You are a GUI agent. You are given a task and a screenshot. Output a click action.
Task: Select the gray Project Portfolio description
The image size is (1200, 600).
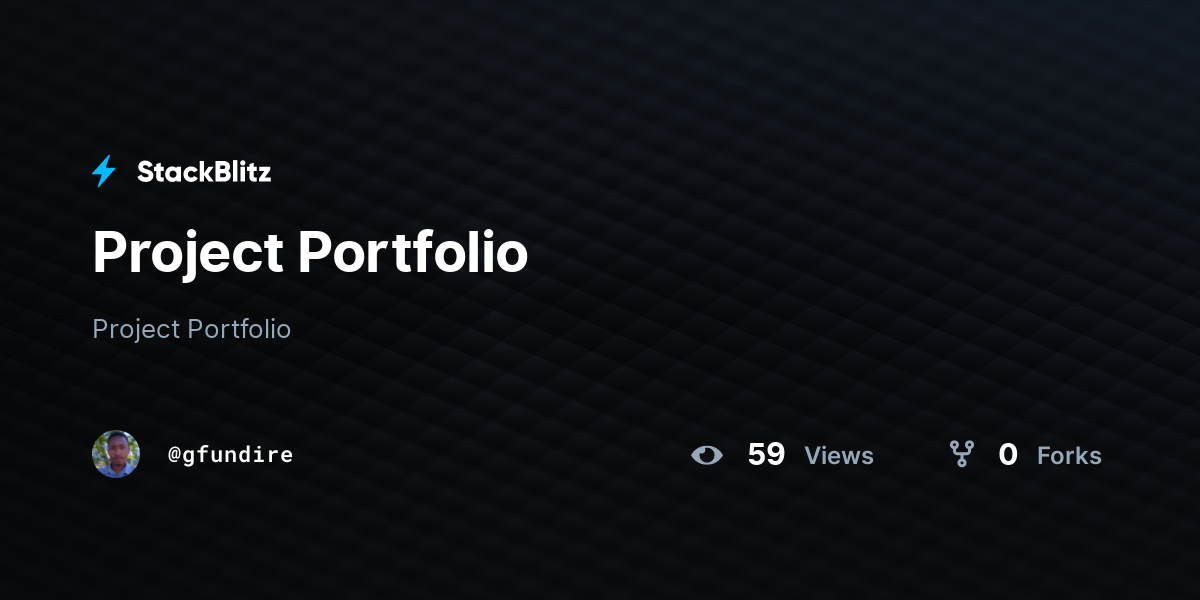pyautogui.click(x=192, y=329)
